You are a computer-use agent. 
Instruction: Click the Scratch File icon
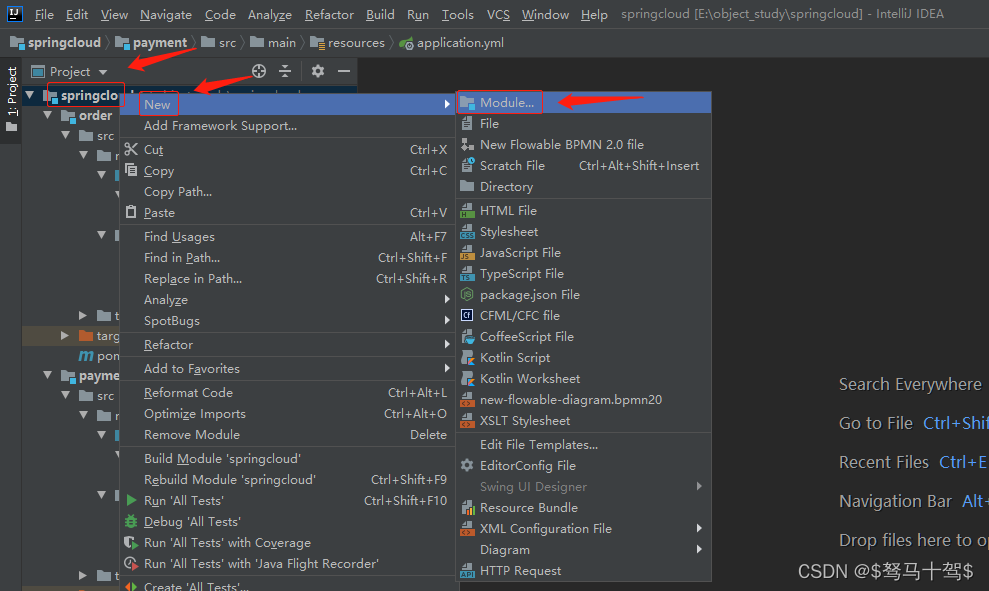[x=467, y=165]
